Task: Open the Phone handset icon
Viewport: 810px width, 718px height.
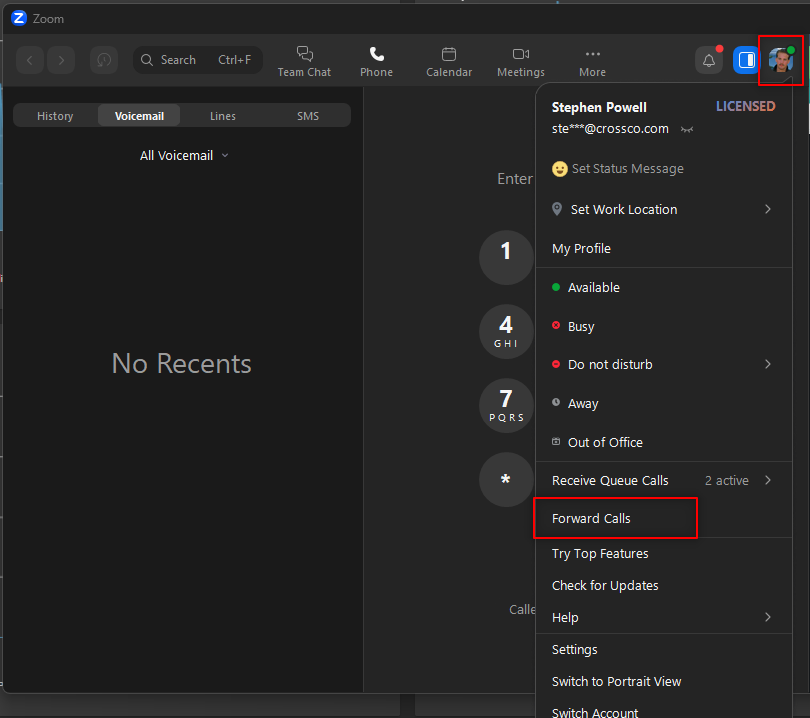Action: coord(377,54)
